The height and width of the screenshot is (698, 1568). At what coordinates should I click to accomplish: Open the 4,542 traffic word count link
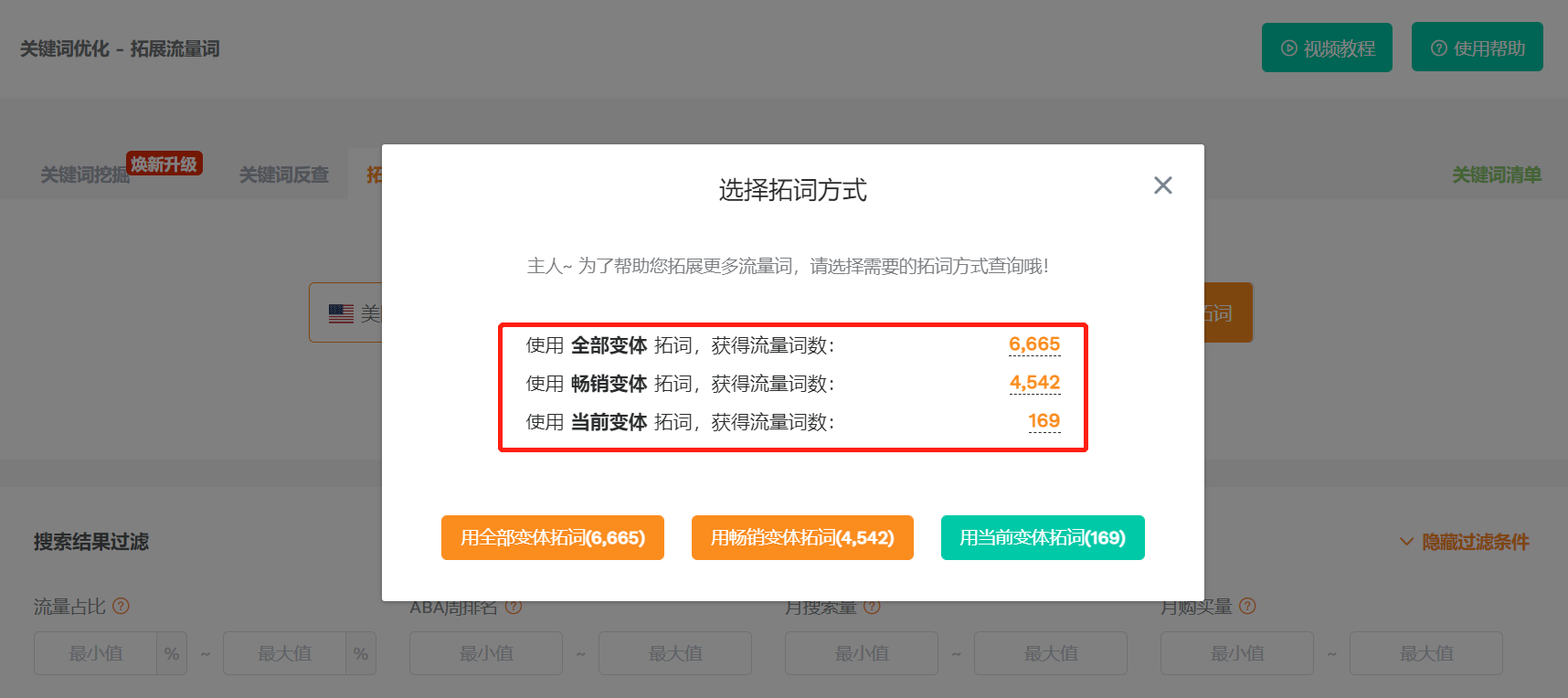(1034, 383)
